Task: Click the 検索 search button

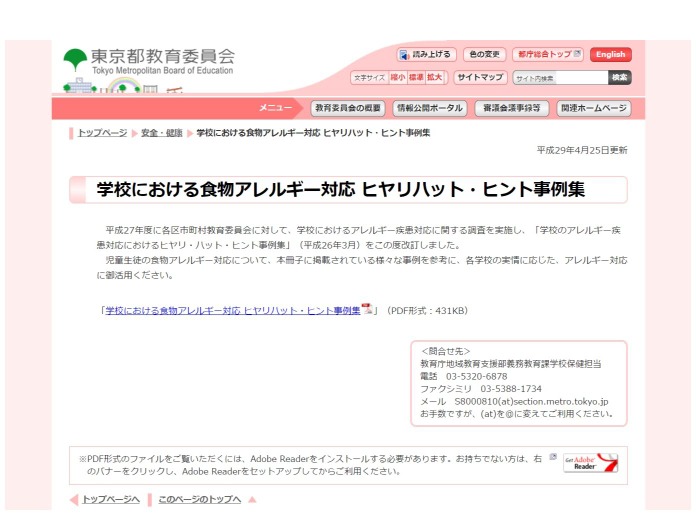Action: (620, 78)
